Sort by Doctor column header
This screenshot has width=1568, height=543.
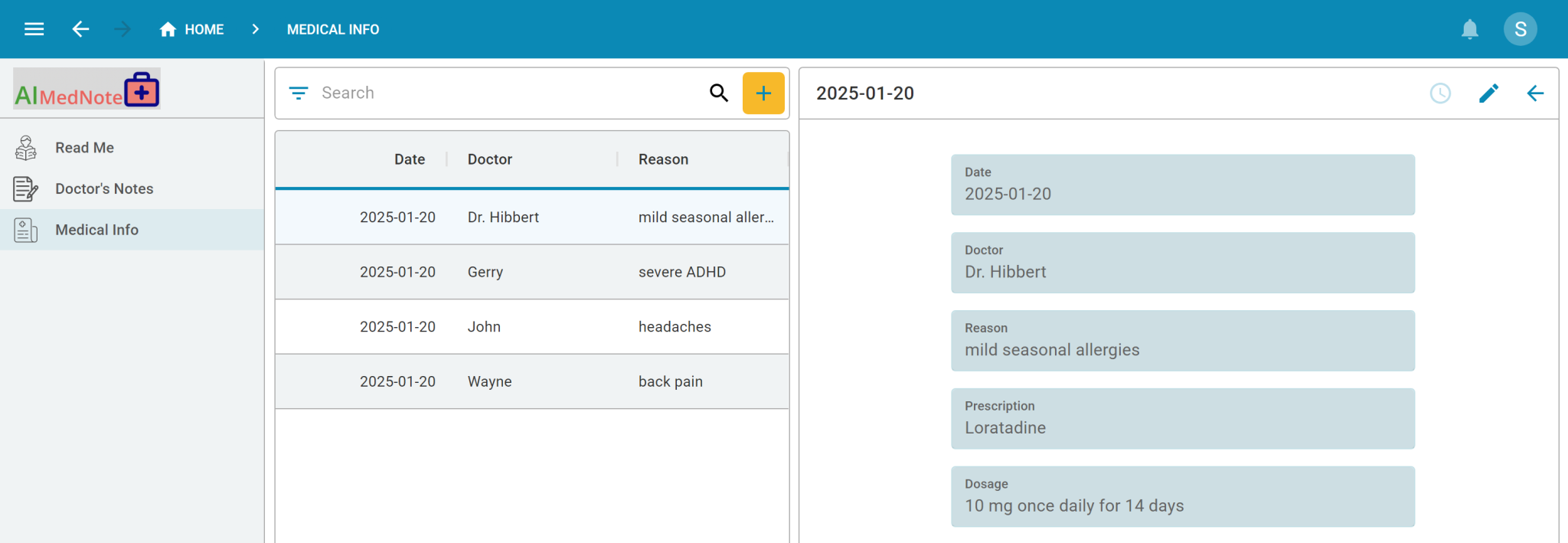pyautogui.click(x=490, y=159)
